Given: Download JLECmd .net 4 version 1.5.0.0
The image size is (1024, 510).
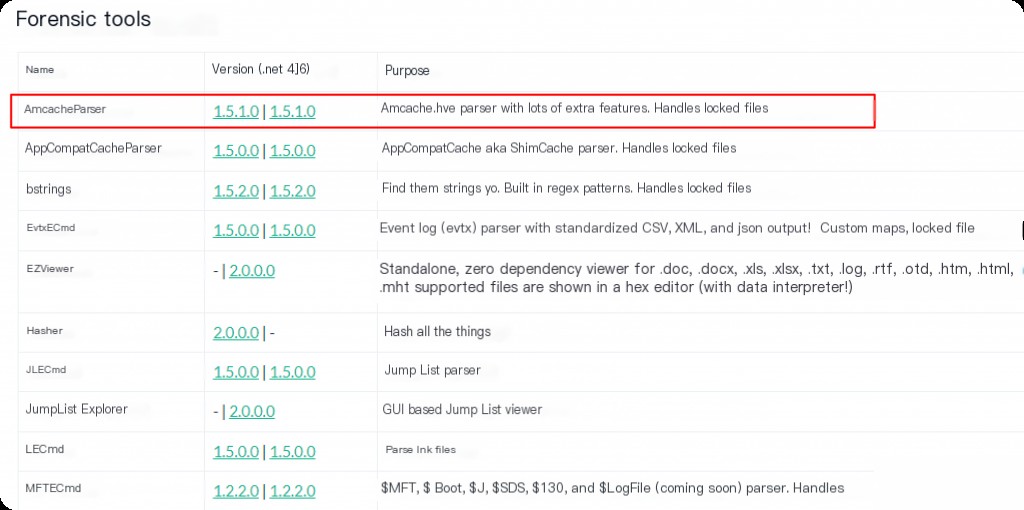Looking at the screenshot, I should pyautogui.click(x=236, y=372).
